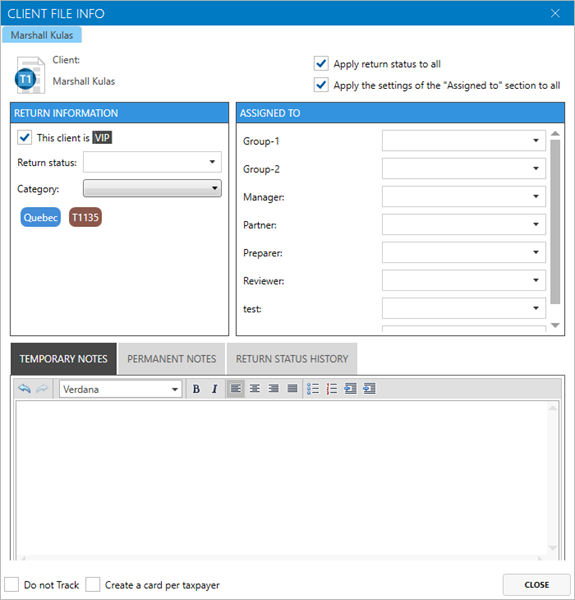Toggle italic formatting in notes editor

[x=215, y=389]
